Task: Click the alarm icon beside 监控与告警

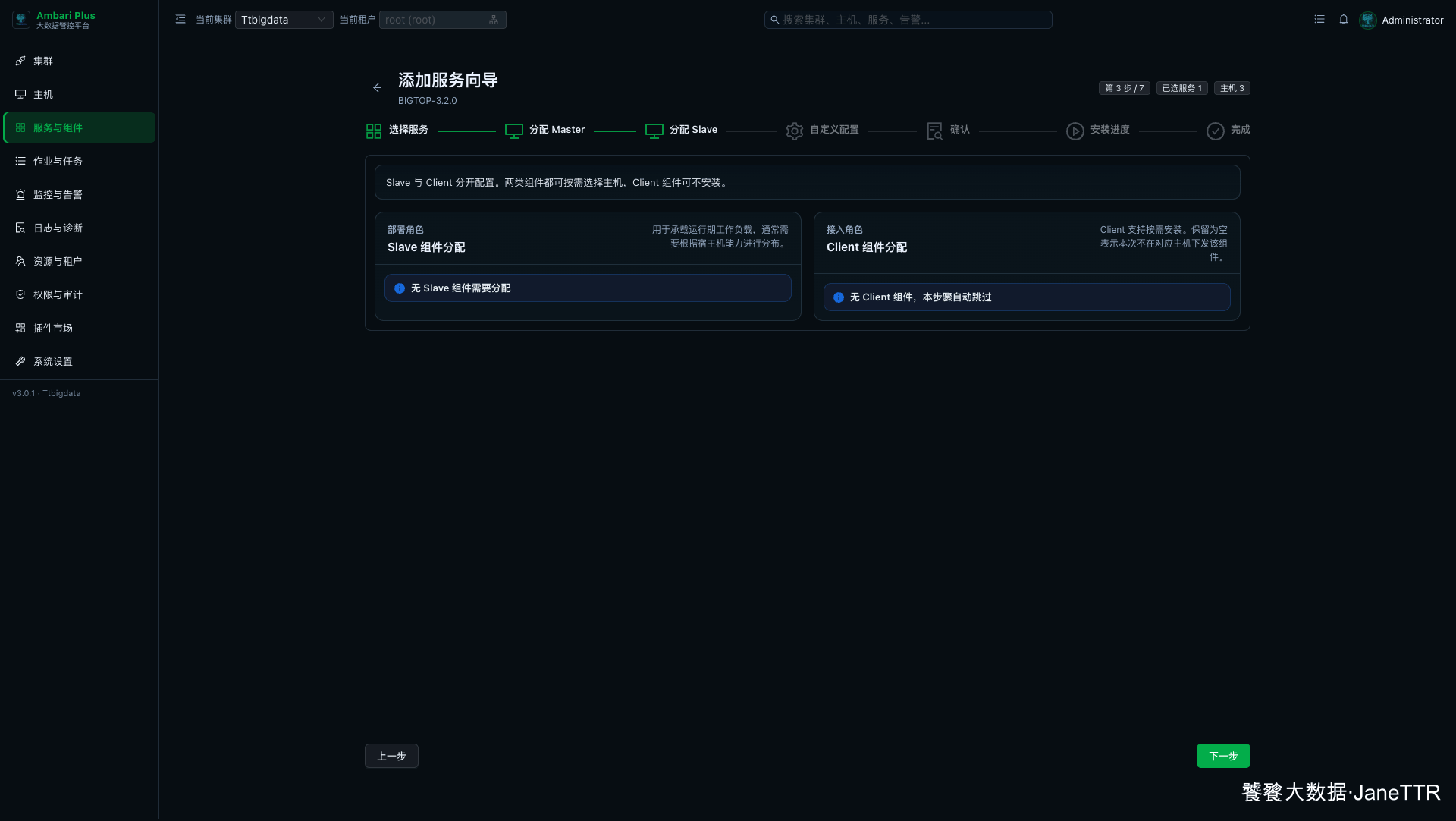Action: pyautogui.click(x=20, y=194)
